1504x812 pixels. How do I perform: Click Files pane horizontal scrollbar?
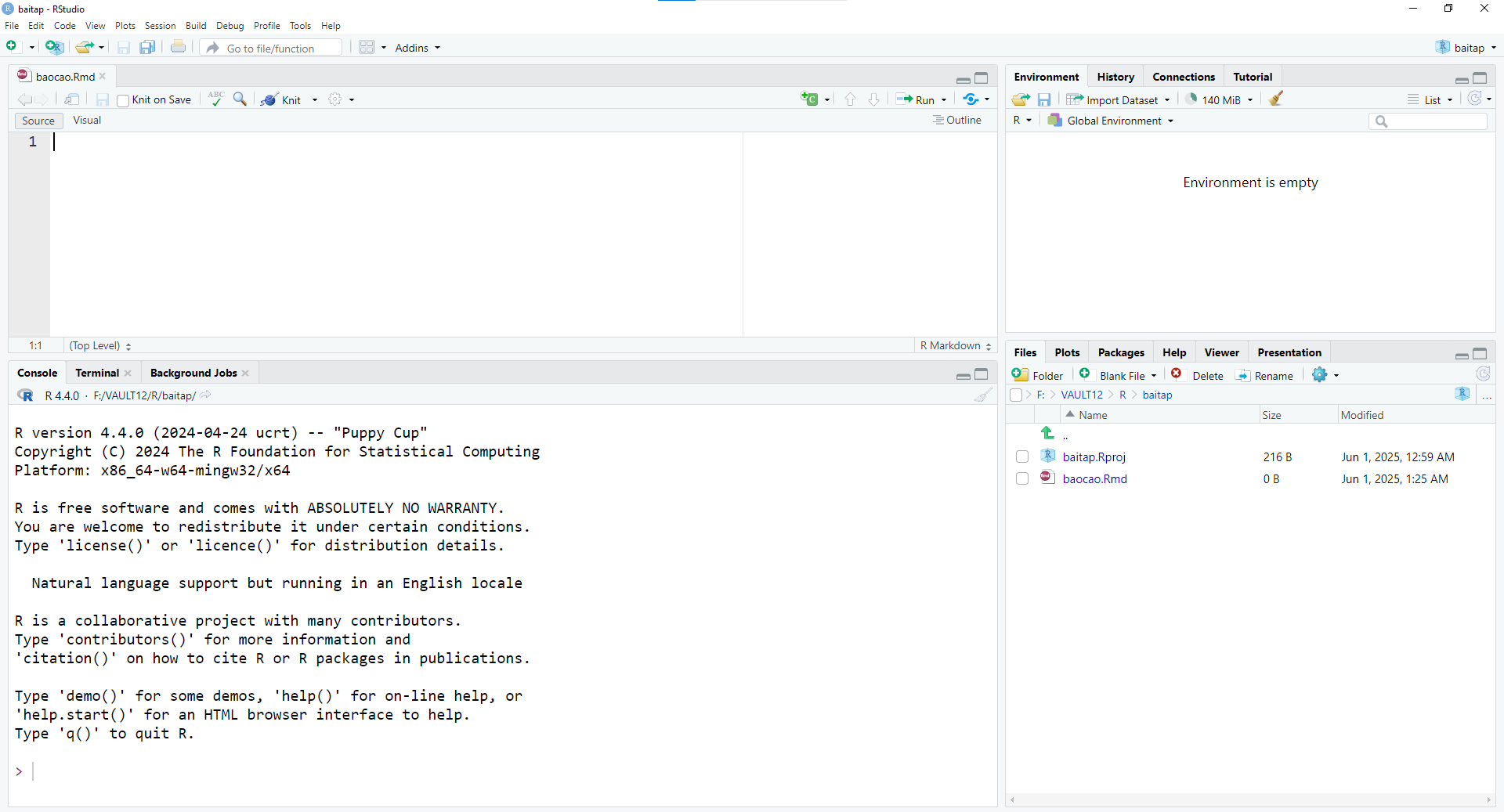tap(1250, 799)
